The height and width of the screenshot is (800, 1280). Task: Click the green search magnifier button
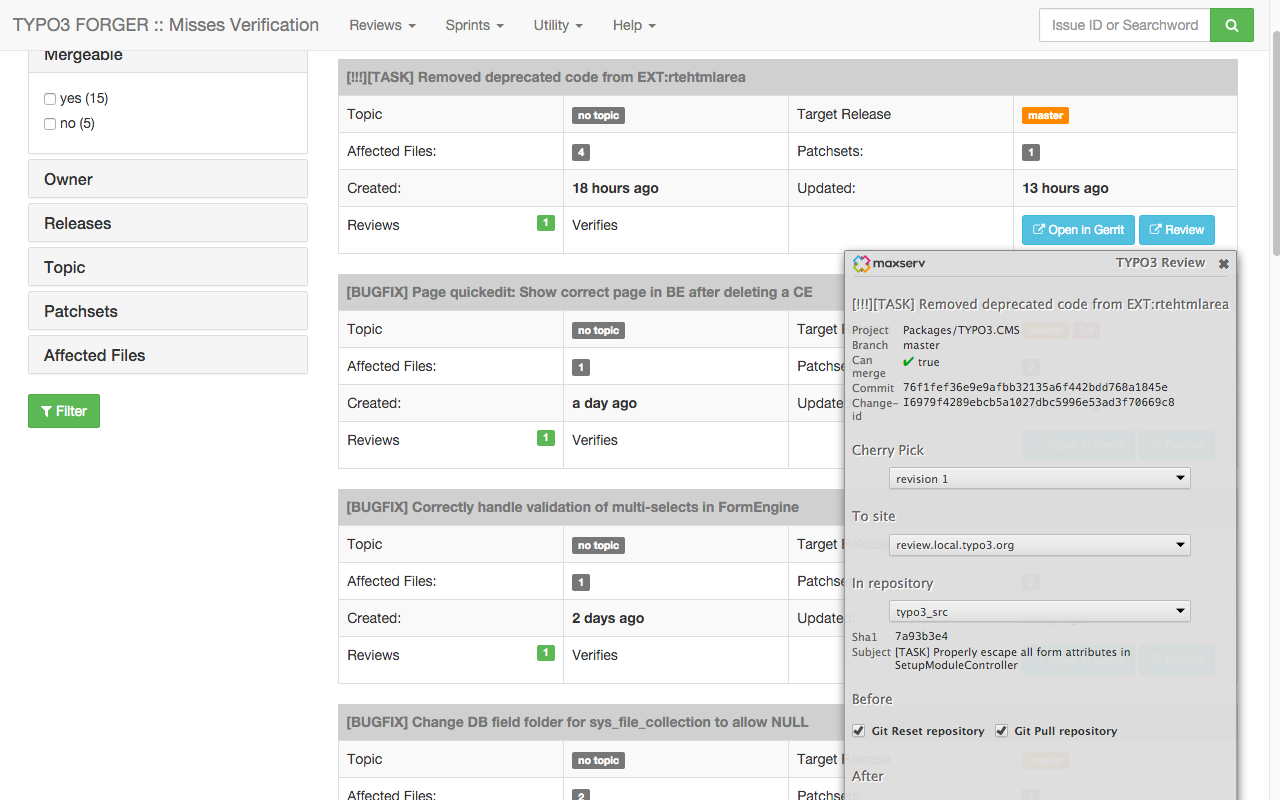coord(1231,25)
